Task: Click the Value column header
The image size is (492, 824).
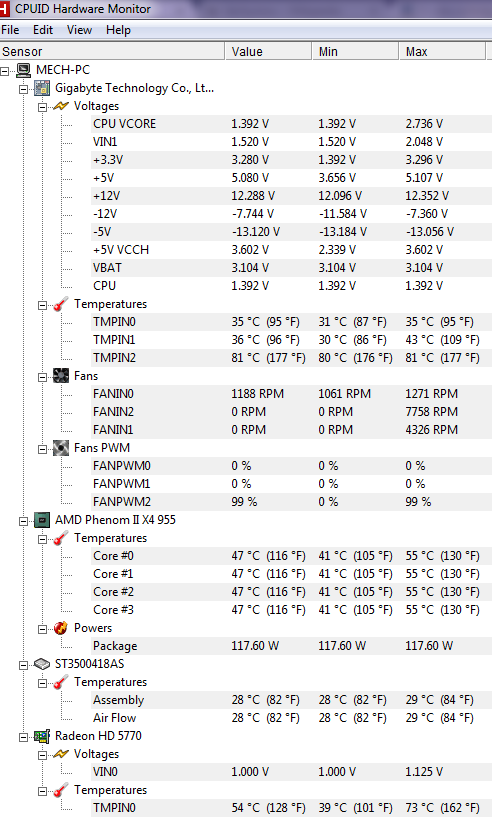Action: (269, 52)
